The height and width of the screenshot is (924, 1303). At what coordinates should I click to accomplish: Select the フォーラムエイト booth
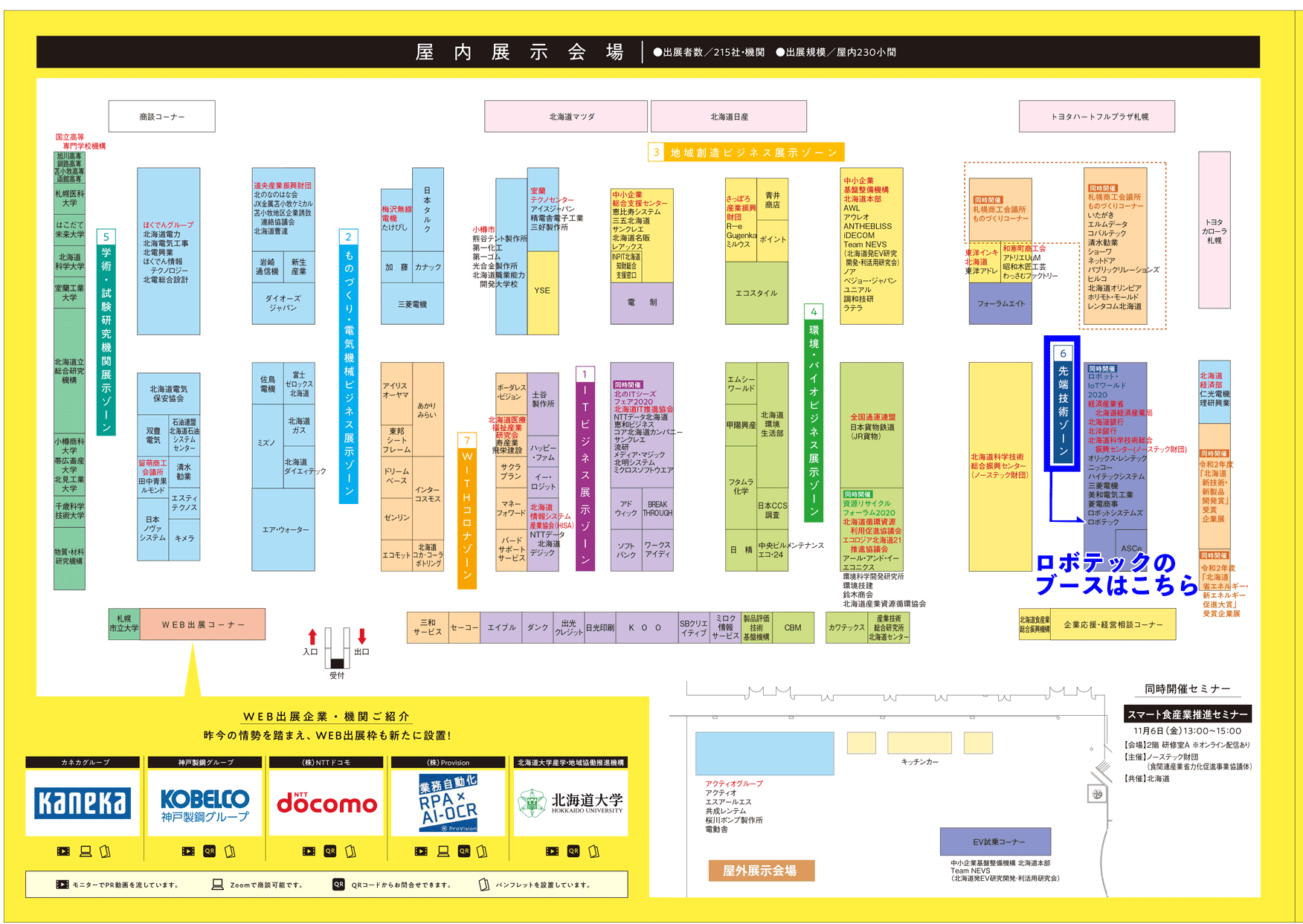[x=1000, y=303]
